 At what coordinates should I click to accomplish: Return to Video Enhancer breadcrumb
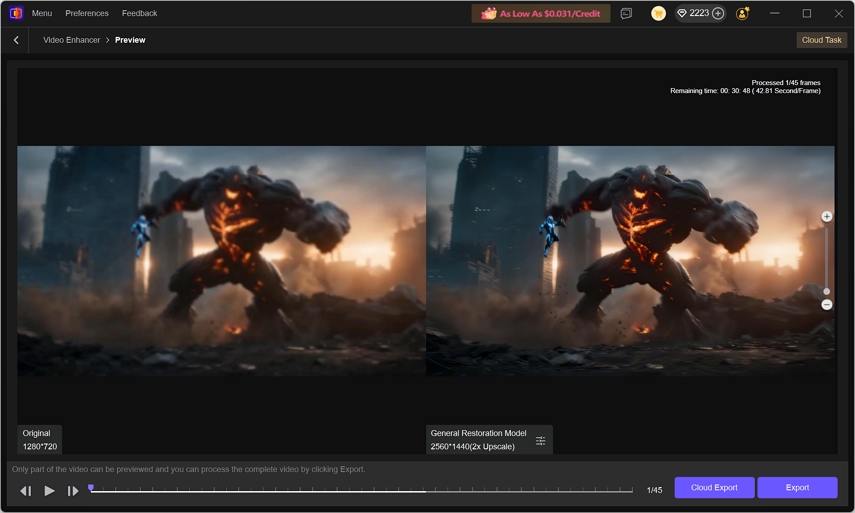(71, 40)
